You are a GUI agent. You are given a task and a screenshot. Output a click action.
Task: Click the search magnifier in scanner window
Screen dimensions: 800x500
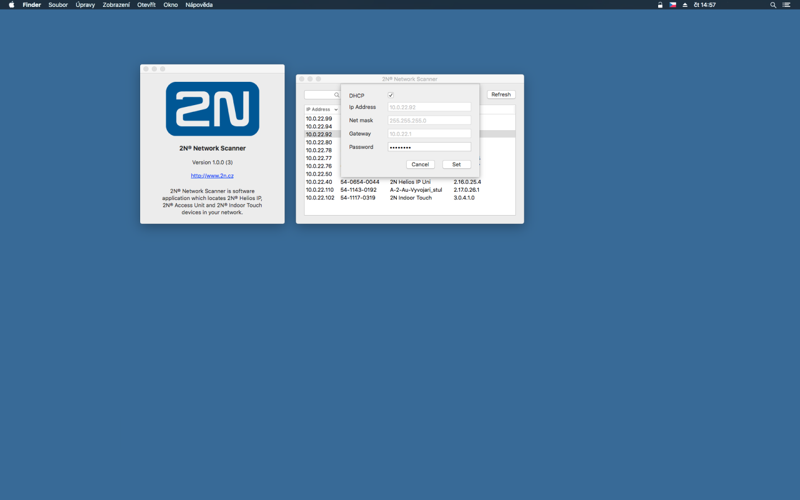click(336, 95)
